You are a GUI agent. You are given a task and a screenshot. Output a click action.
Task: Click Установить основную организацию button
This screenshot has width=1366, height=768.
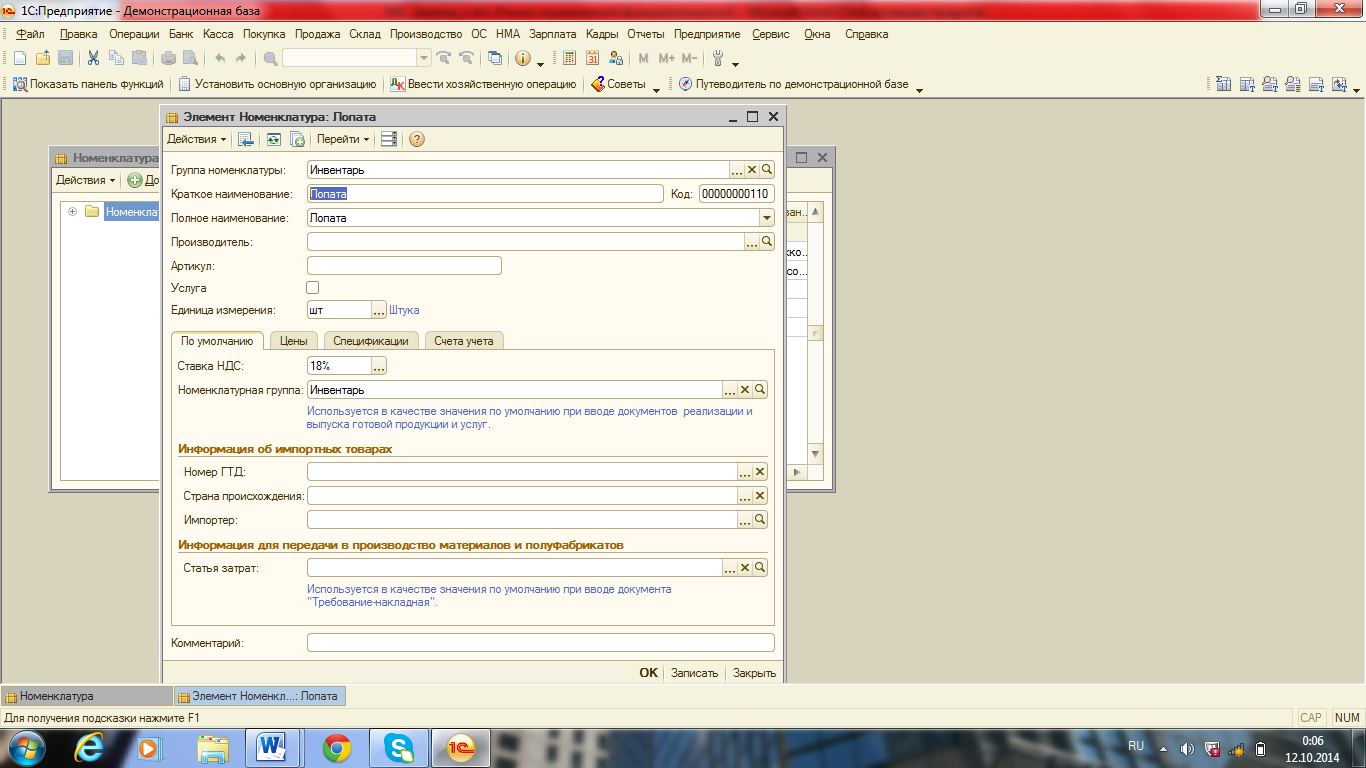[277, 85]
